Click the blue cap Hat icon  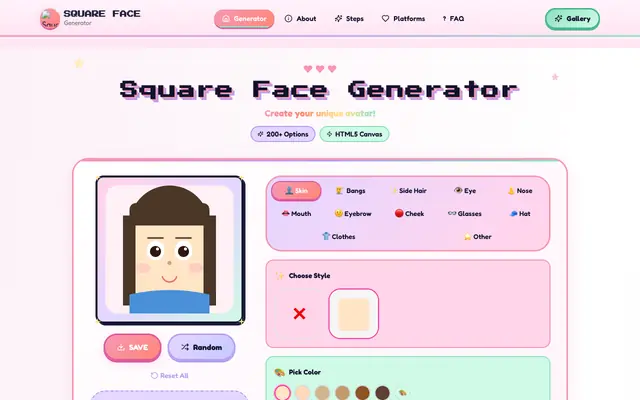513,213
